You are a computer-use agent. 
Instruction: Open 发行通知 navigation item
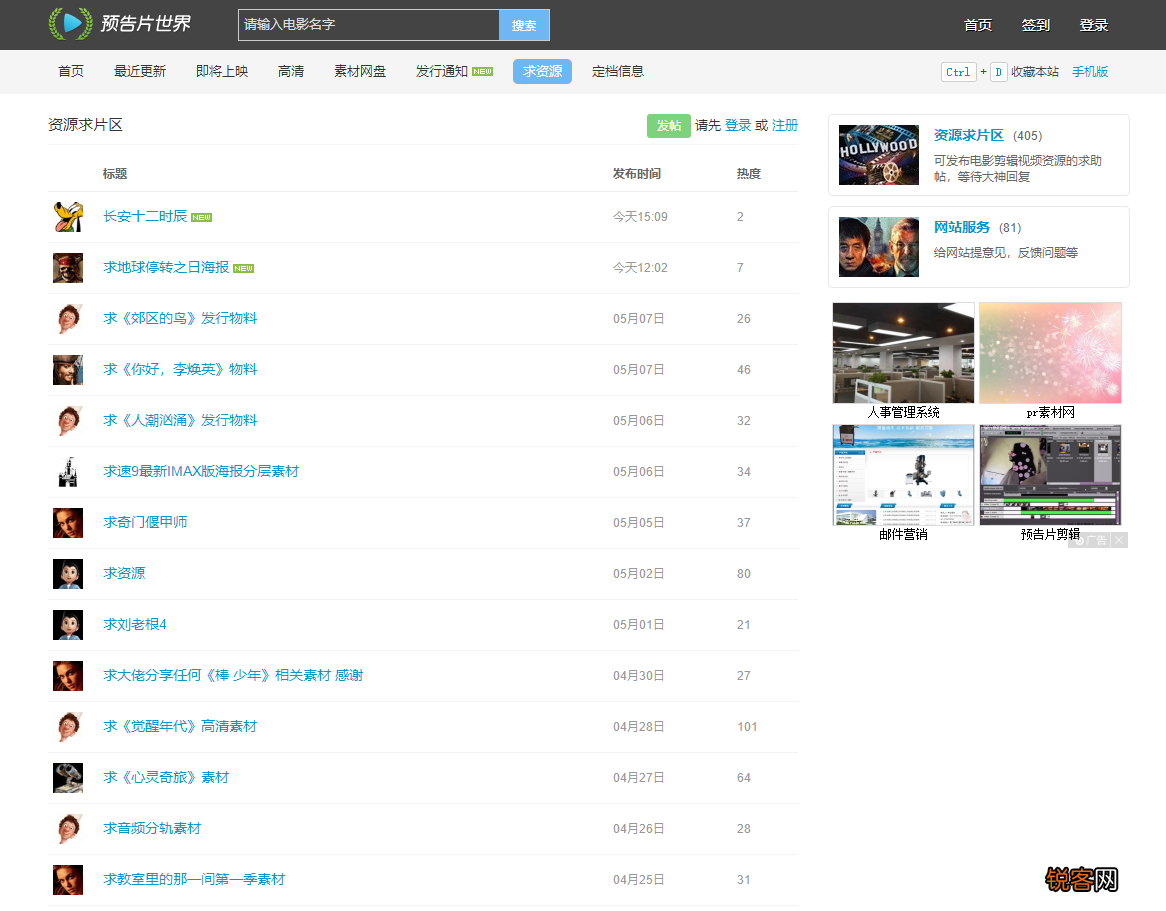[x=442, y=71]
